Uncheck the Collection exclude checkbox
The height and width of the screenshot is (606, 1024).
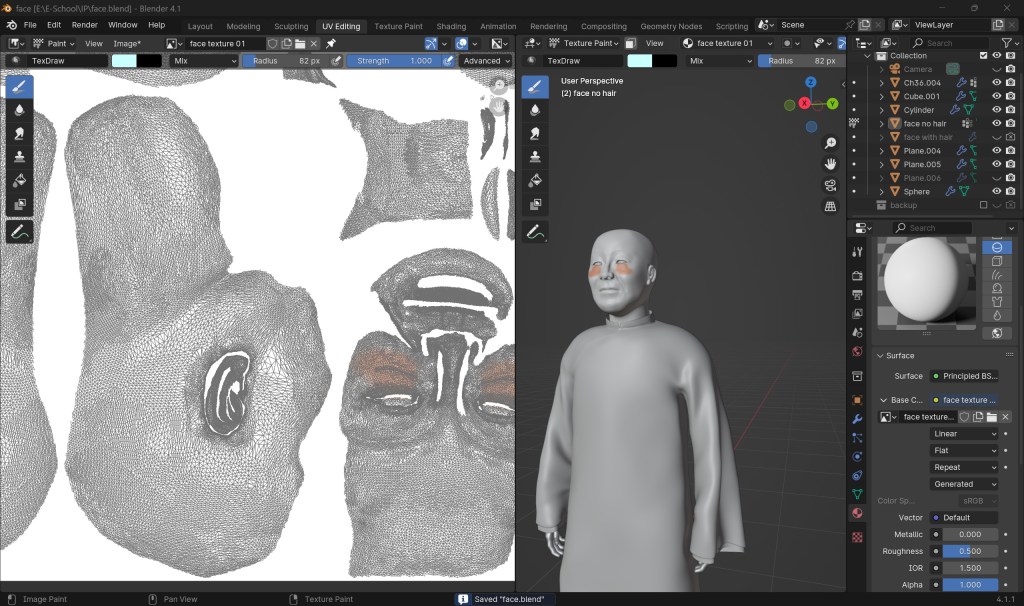coord(983,56)
